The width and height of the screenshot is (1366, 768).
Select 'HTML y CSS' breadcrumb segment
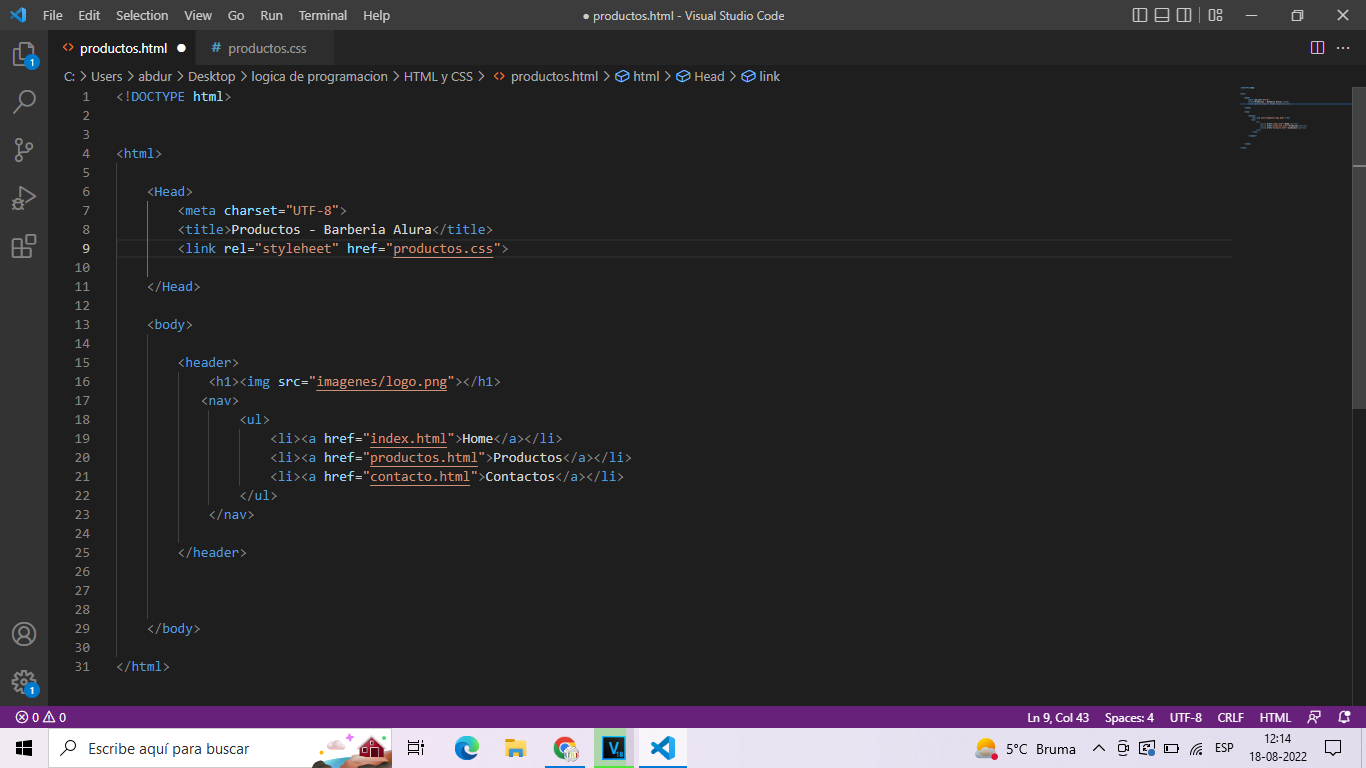click(x=438, y=76)
